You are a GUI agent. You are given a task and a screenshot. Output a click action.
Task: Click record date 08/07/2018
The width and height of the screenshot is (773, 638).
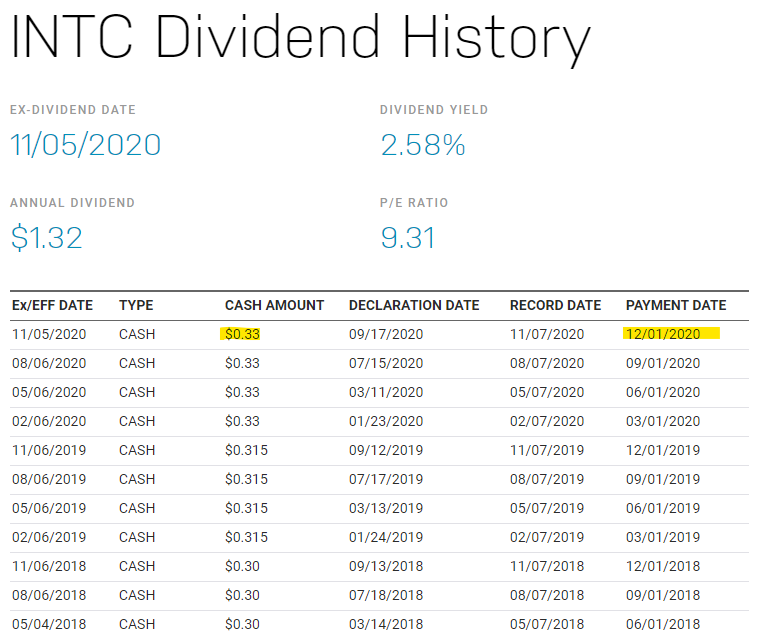547,595
